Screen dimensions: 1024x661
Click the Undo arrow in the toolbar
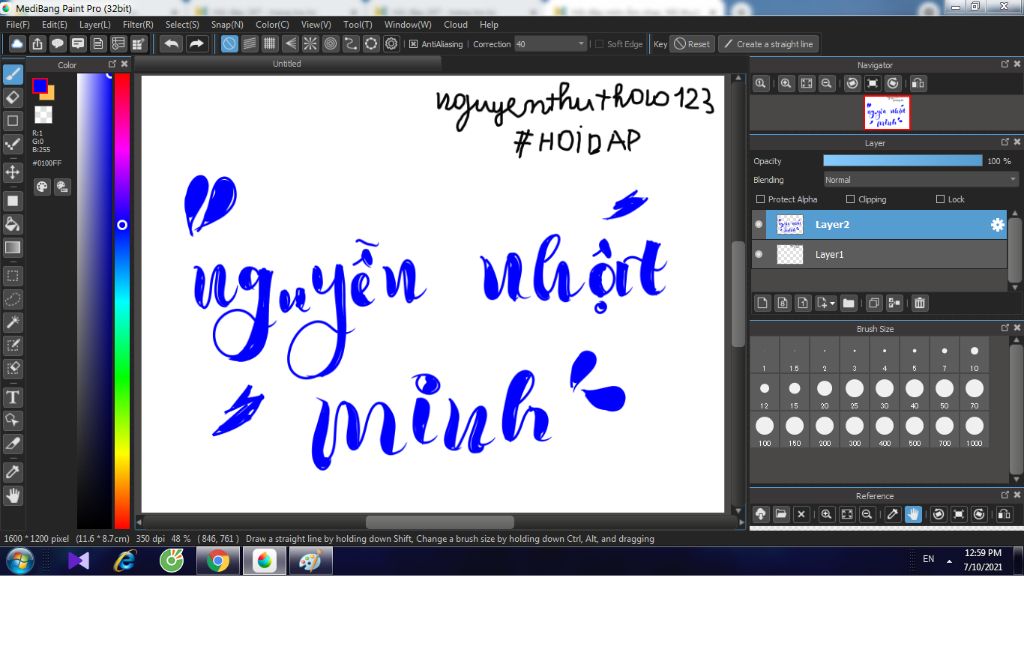click(172, 44)
